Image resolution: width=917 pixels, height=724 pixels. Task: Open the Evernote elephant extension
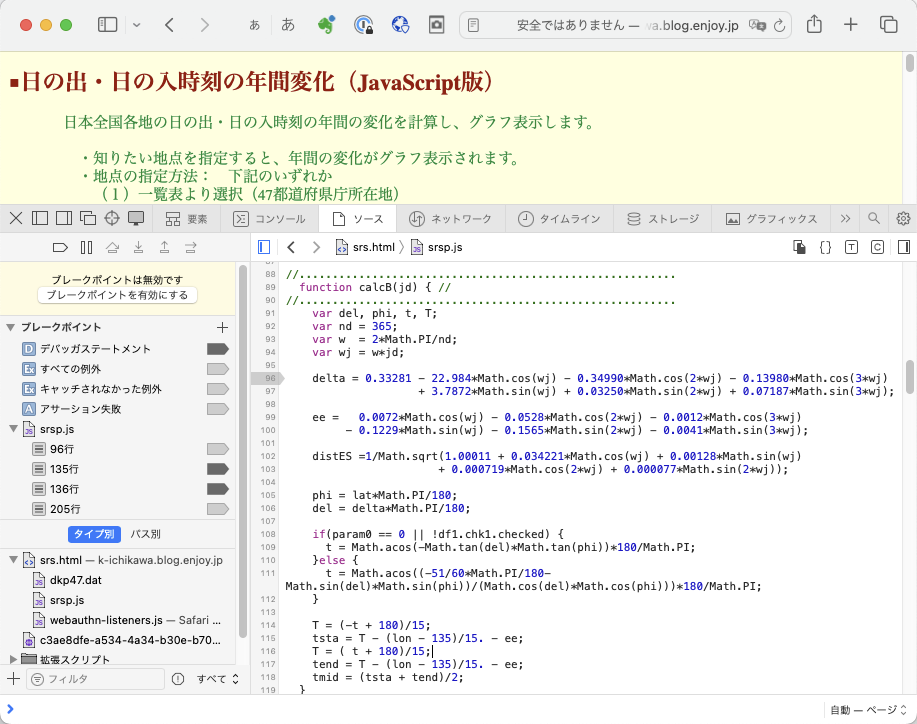point(326,25)
